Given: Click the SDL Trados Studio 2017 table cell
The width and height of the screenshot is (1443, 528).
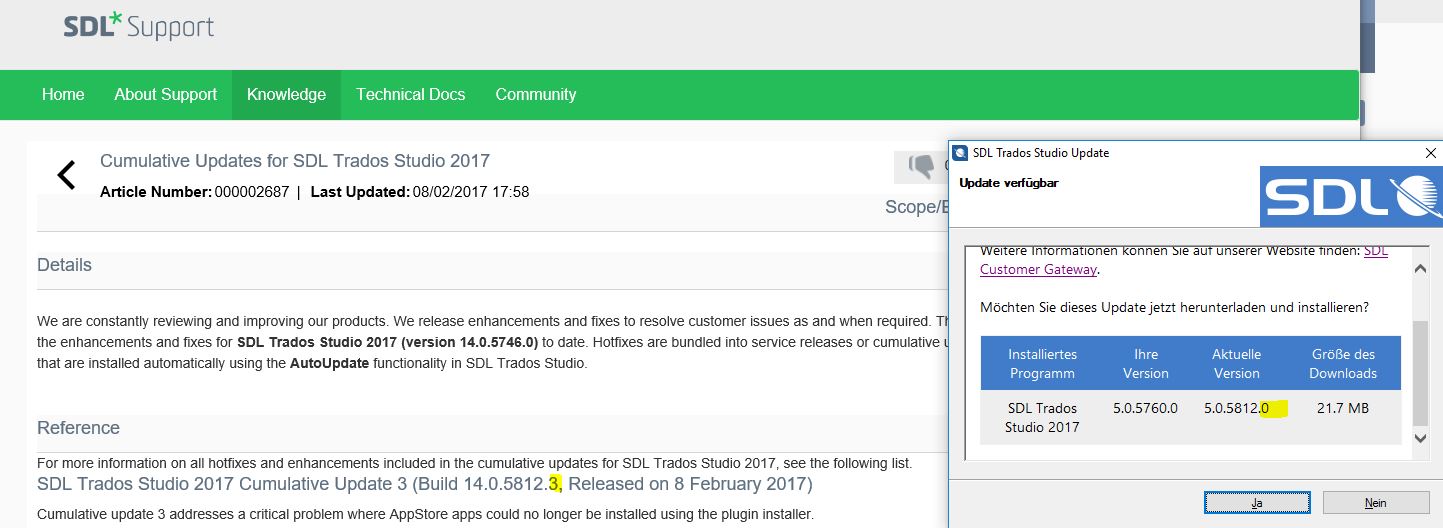Looking at the screenshot, I should [1042, 418].
